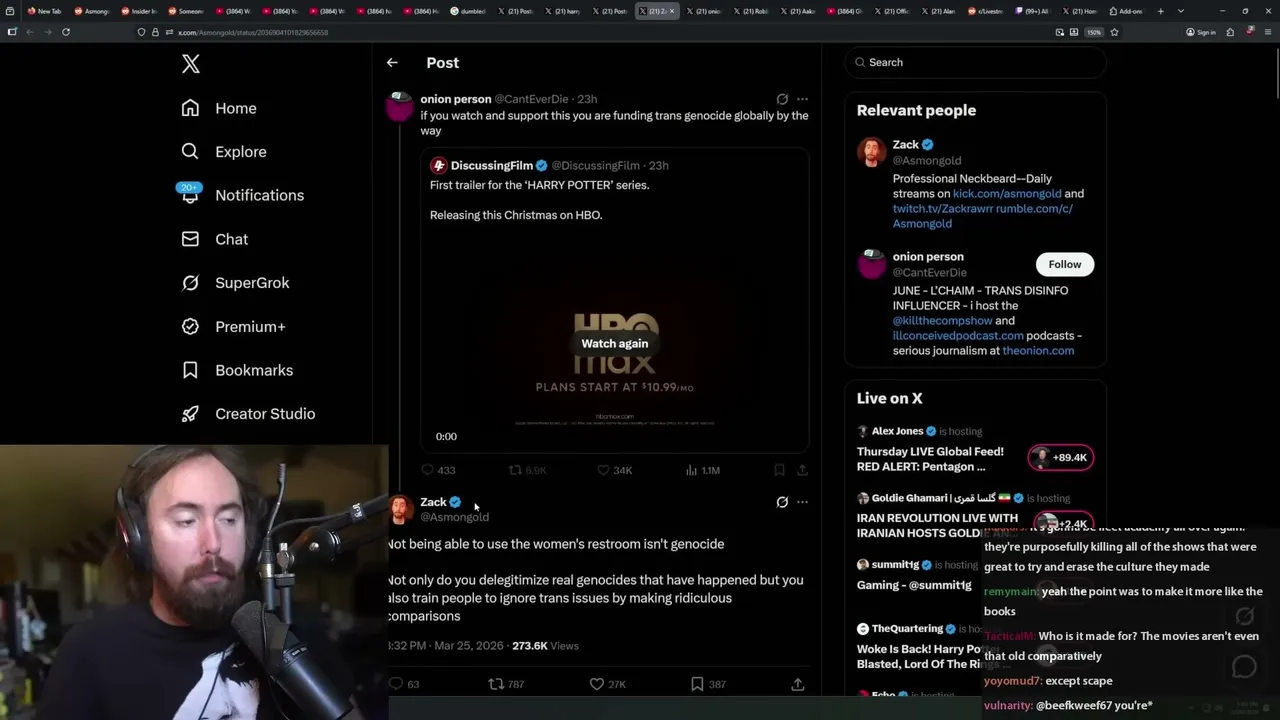Click the 273.6K Views count

(545, 646)
